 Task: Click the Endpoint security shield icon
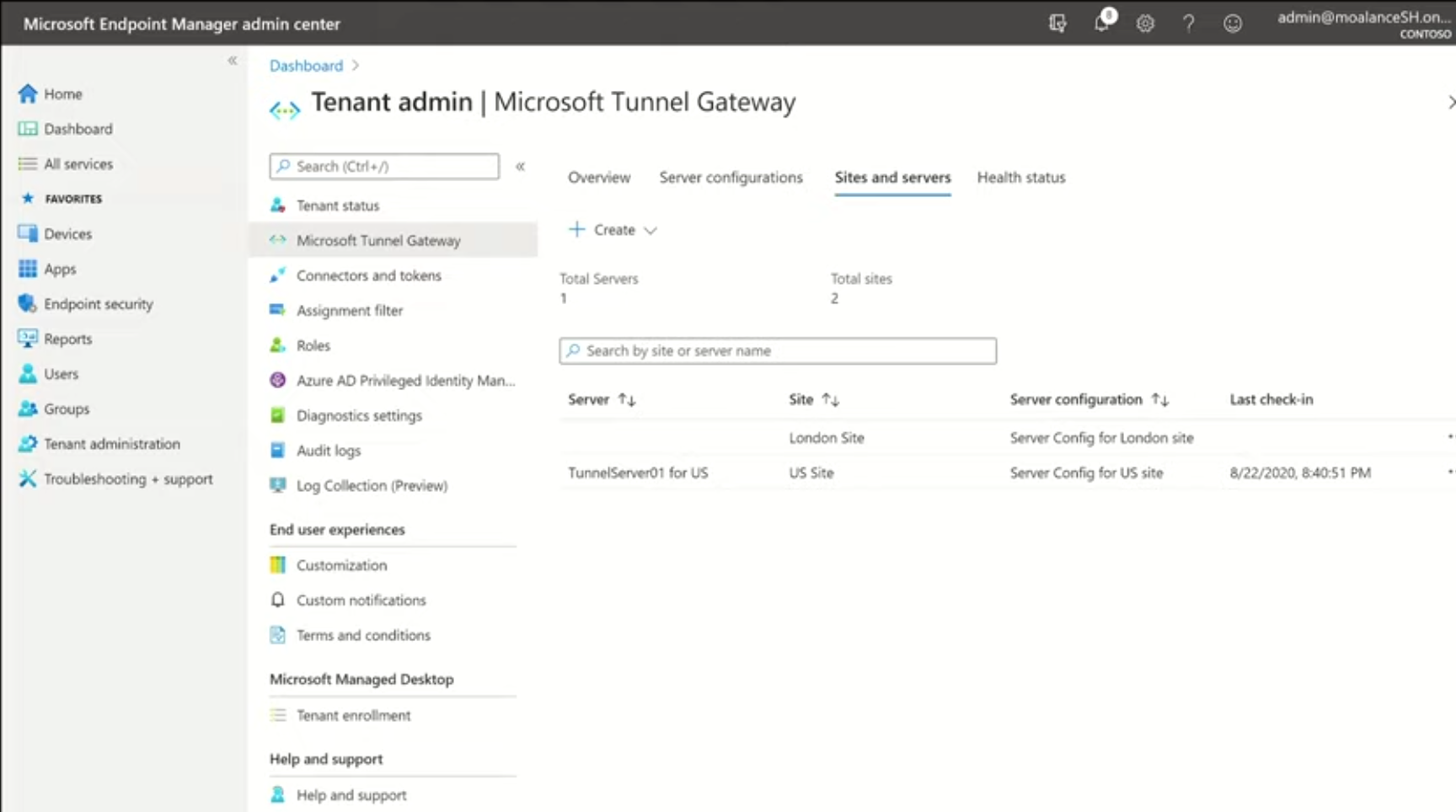pyautogui.click(x=28, y=303)
